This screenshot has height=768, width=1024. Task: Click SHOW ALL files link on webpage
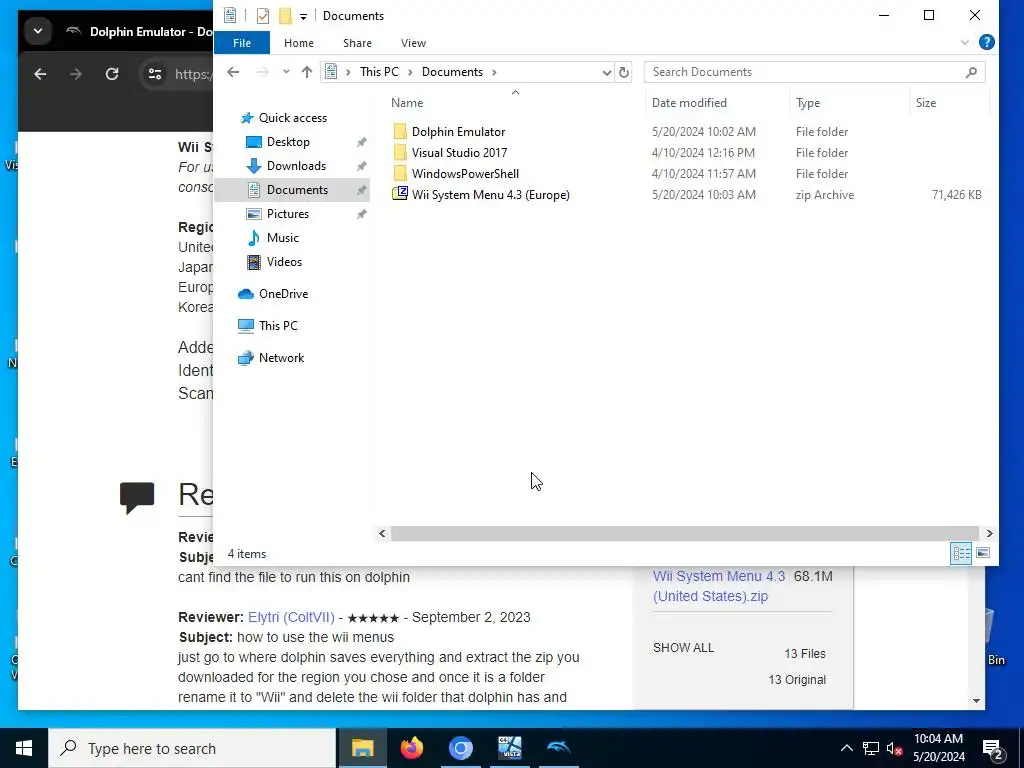683,648
